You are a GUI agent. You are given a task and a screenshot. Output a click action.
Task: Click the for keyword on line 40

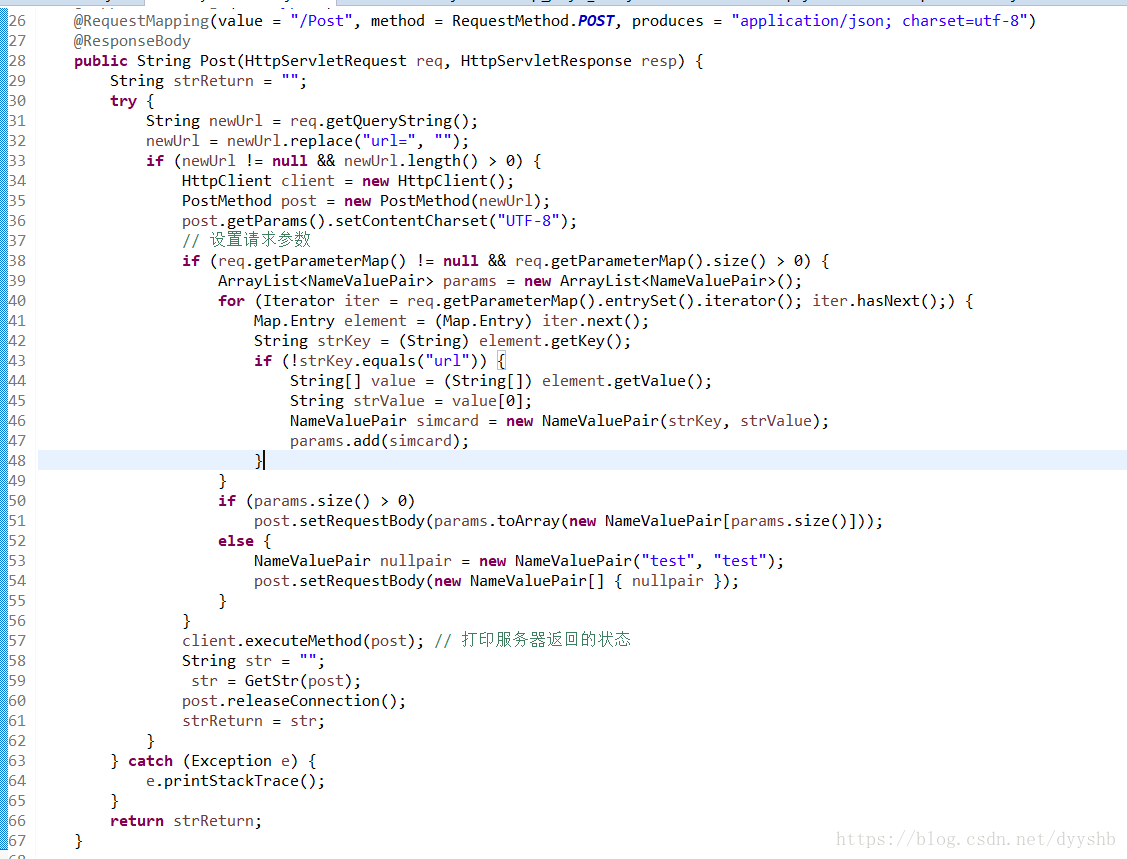coord(231,301)
